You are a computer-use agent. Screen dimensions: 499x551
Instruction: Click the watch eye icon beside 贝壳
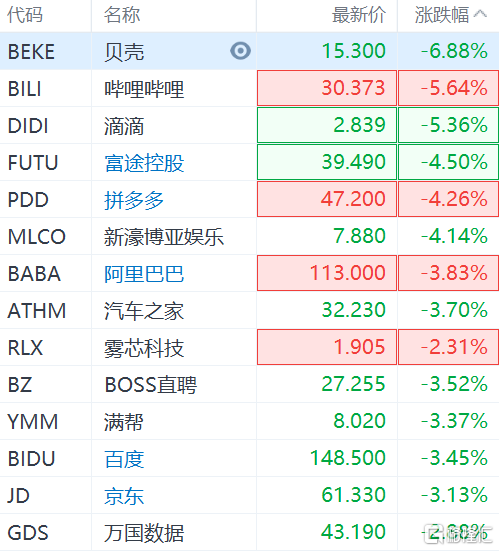[x=241, y=51]
